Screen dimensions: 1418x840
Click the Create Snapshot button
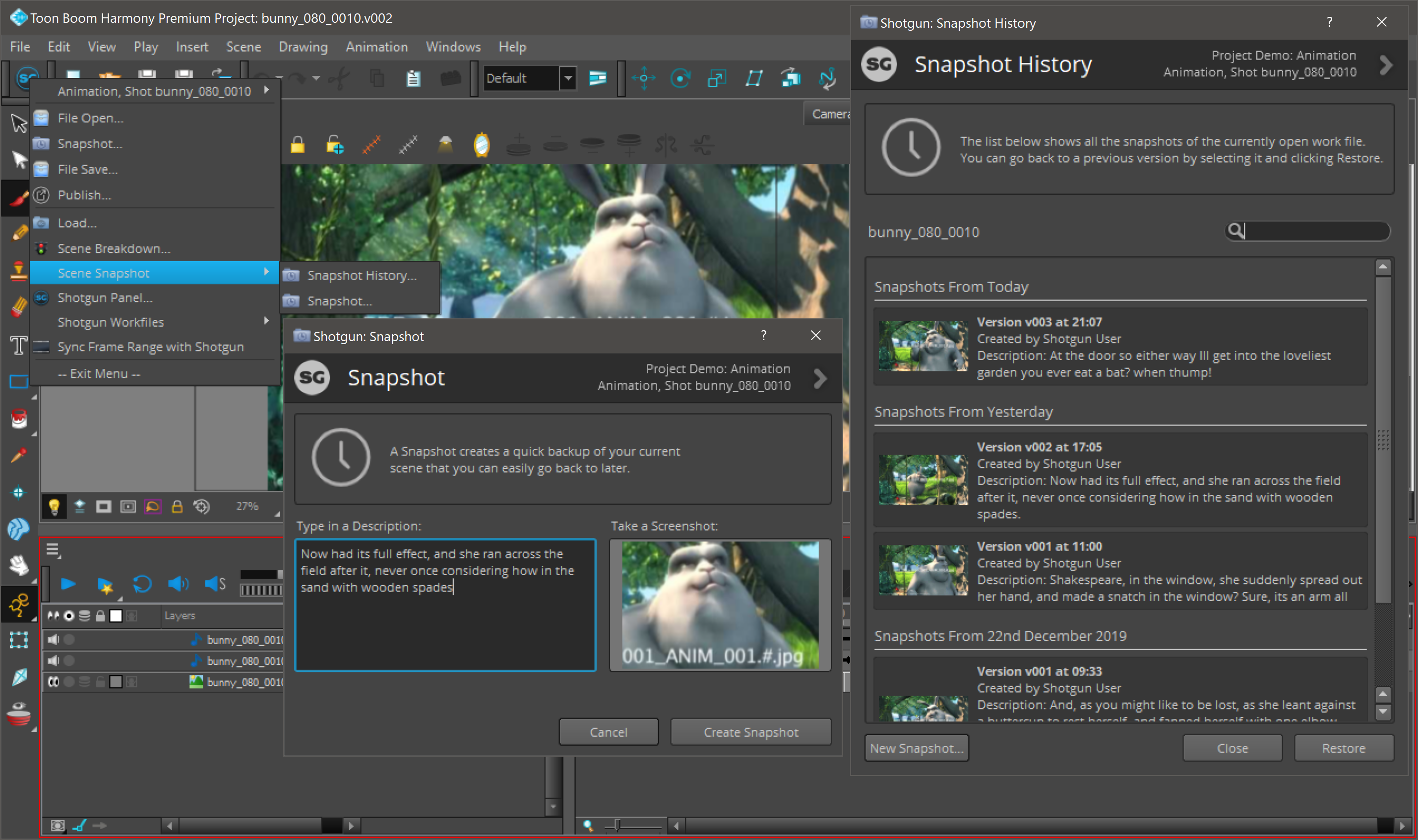(x=750, y=732)
